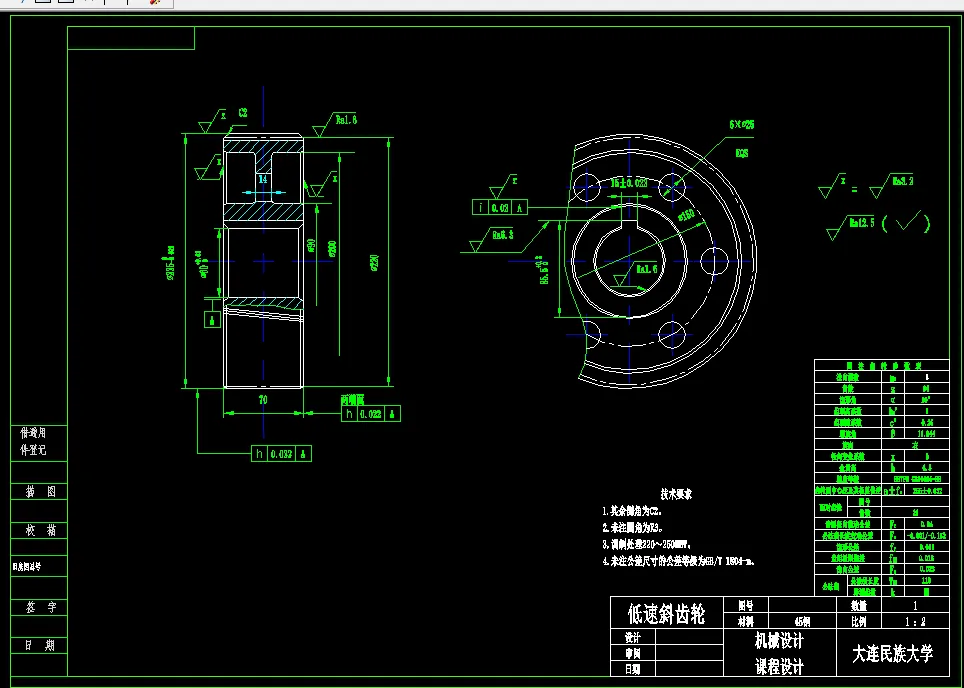Image resolution: width=964 pixels, height=688 pixels.
Task: Select the ø200 diameter dimension
Action: coord(332,249)
